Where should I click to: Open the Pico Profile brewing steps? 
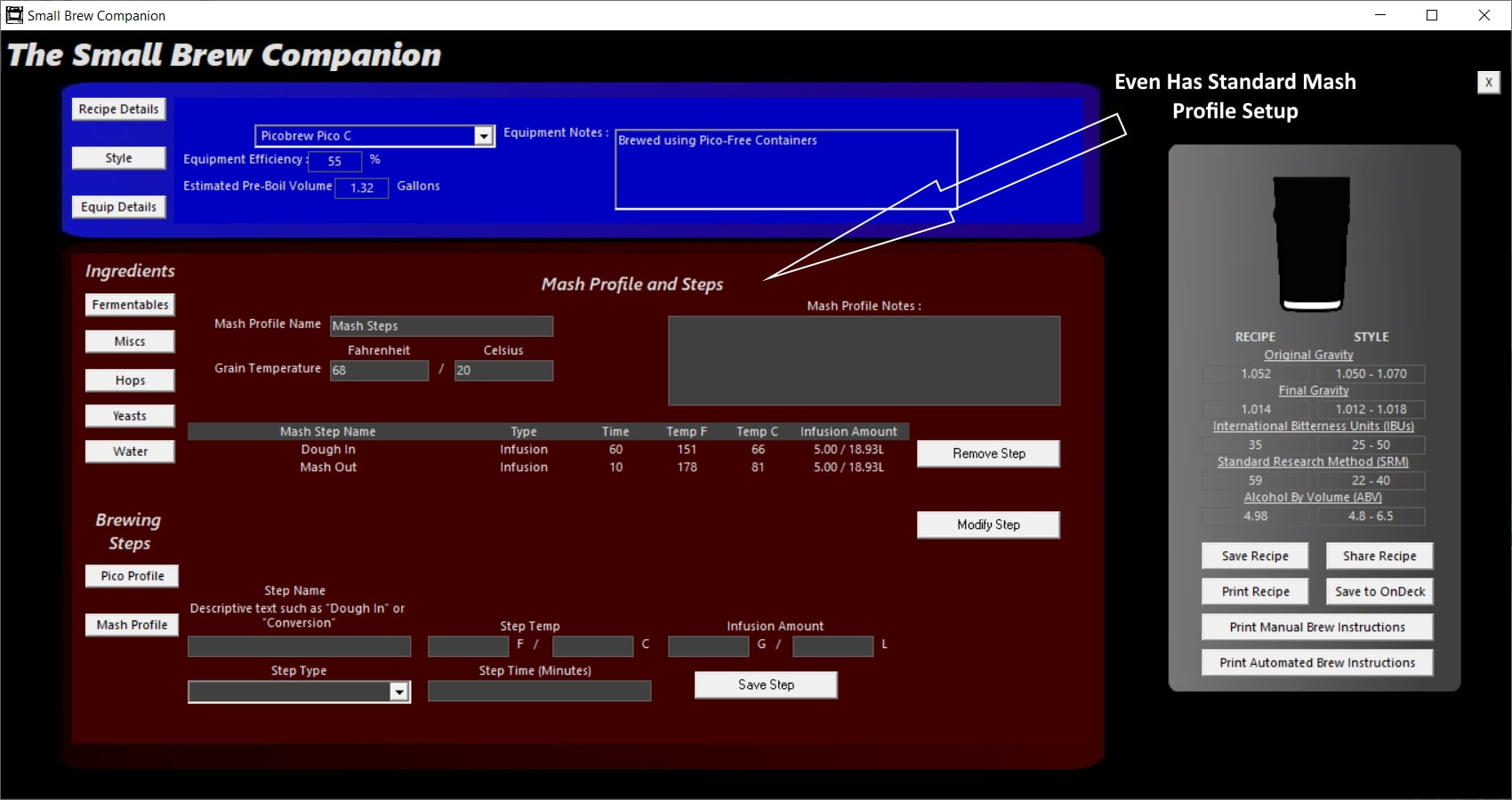coord(132,576)
